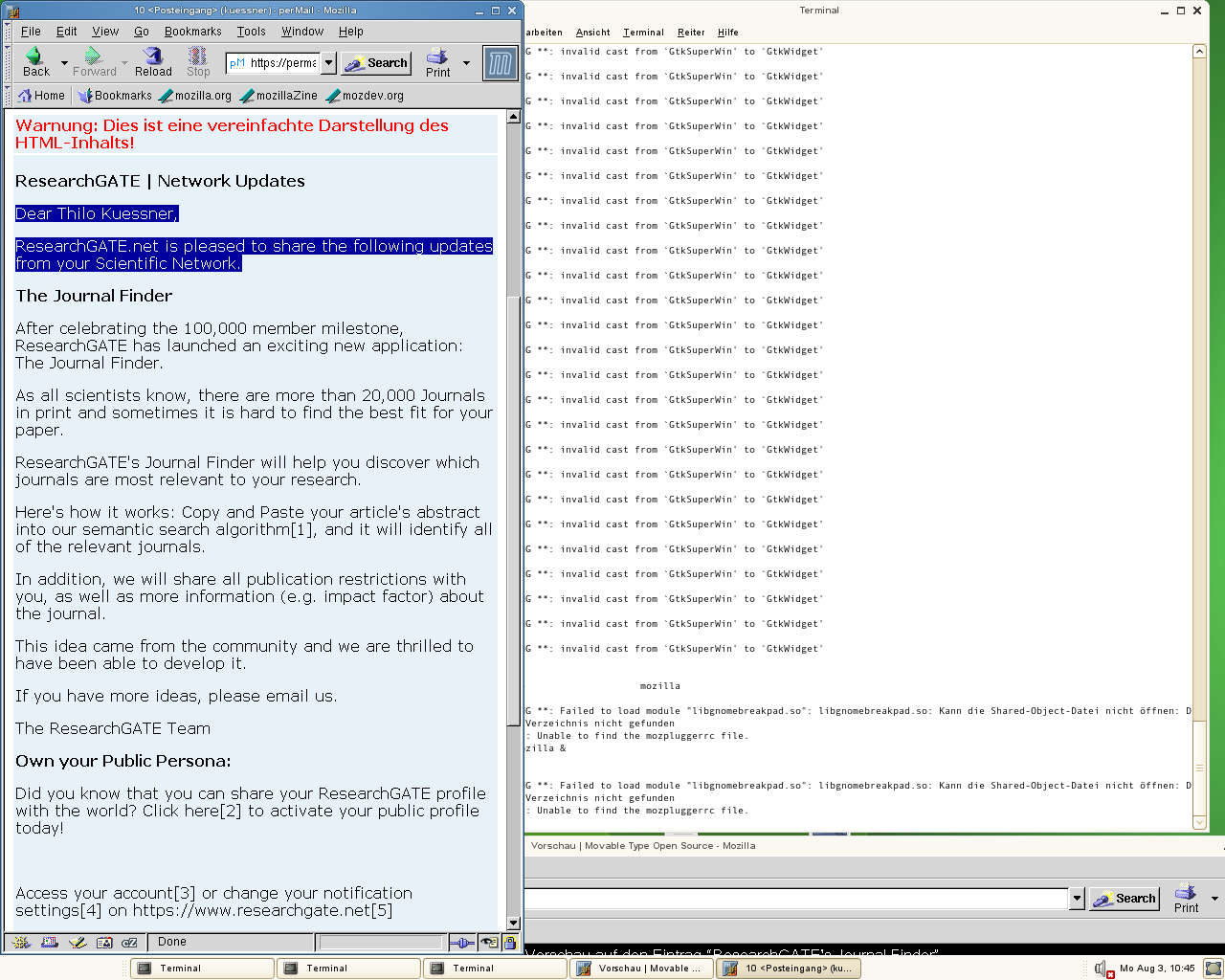Click the Search button in Mozilla toolbar
Image resolution: width=1225 pixels, height=980 pixels.
pos(377,63)
